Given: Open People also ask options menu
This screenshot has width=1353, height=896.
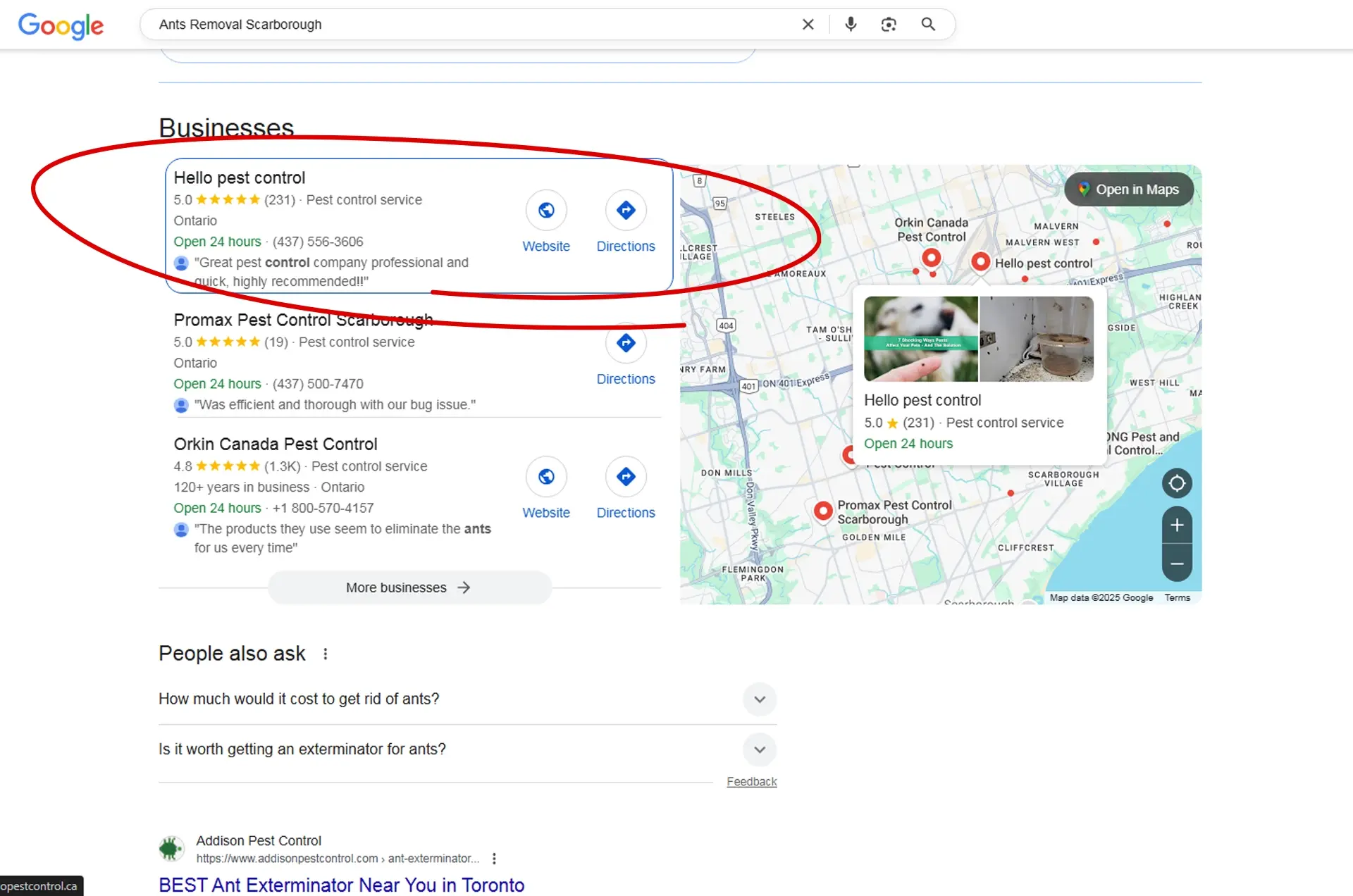Looking at the screenshot, I should coord(326,654).
